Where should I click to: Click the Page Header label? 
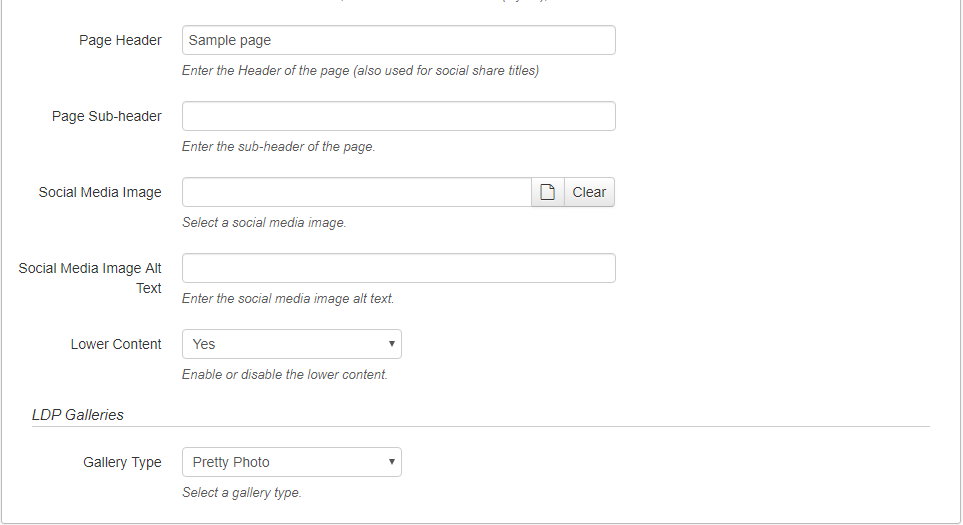pyautogui.click(x=120, y=40)
